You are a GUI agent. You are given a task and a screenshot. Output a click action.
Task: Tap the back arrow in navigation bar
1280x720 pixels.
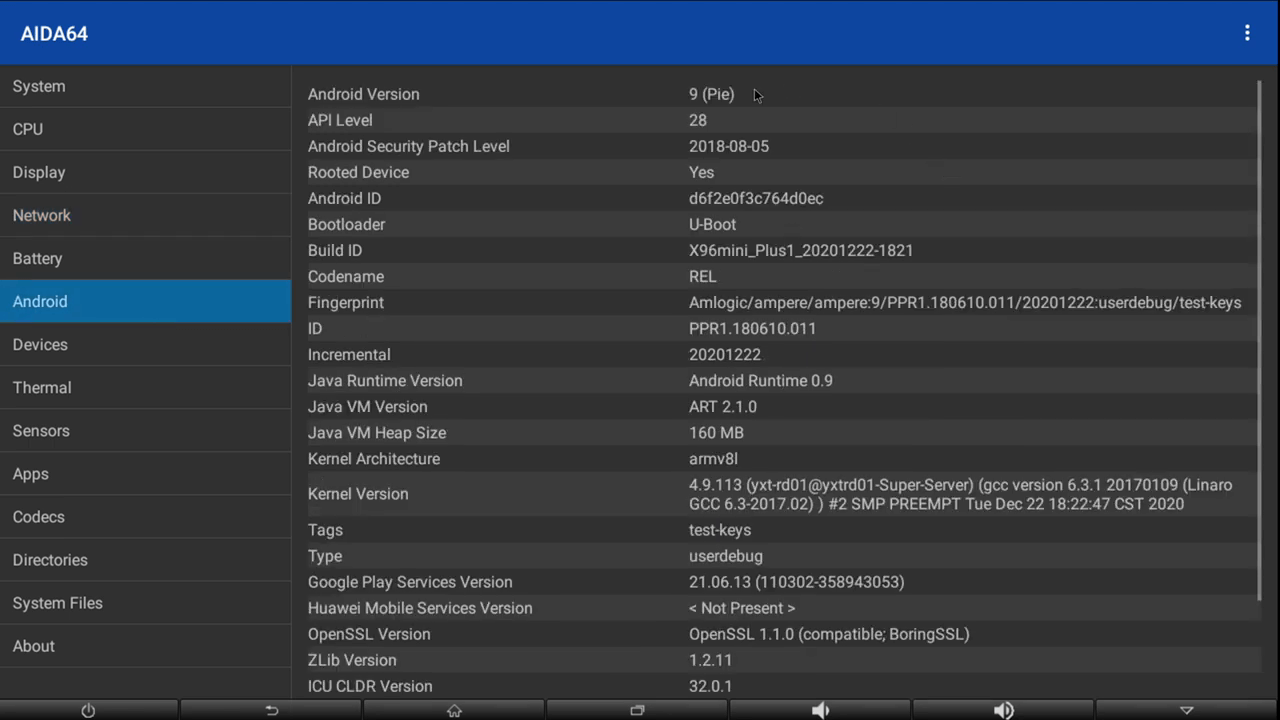[271, 710]
